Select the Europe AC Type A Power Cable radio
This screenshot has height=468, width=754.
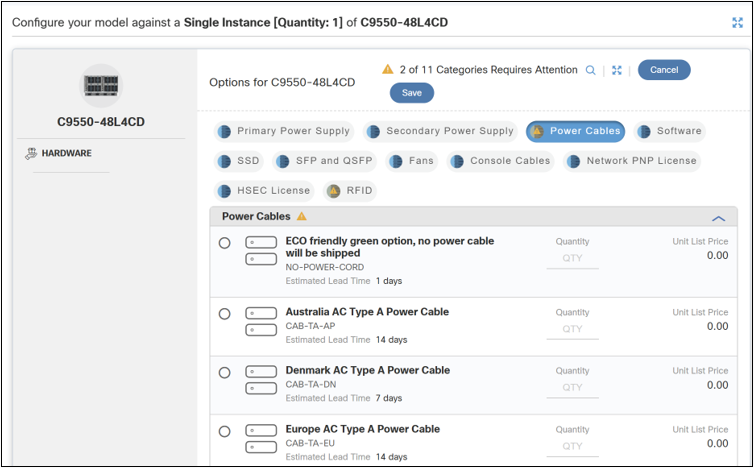[x=225, y=431]
